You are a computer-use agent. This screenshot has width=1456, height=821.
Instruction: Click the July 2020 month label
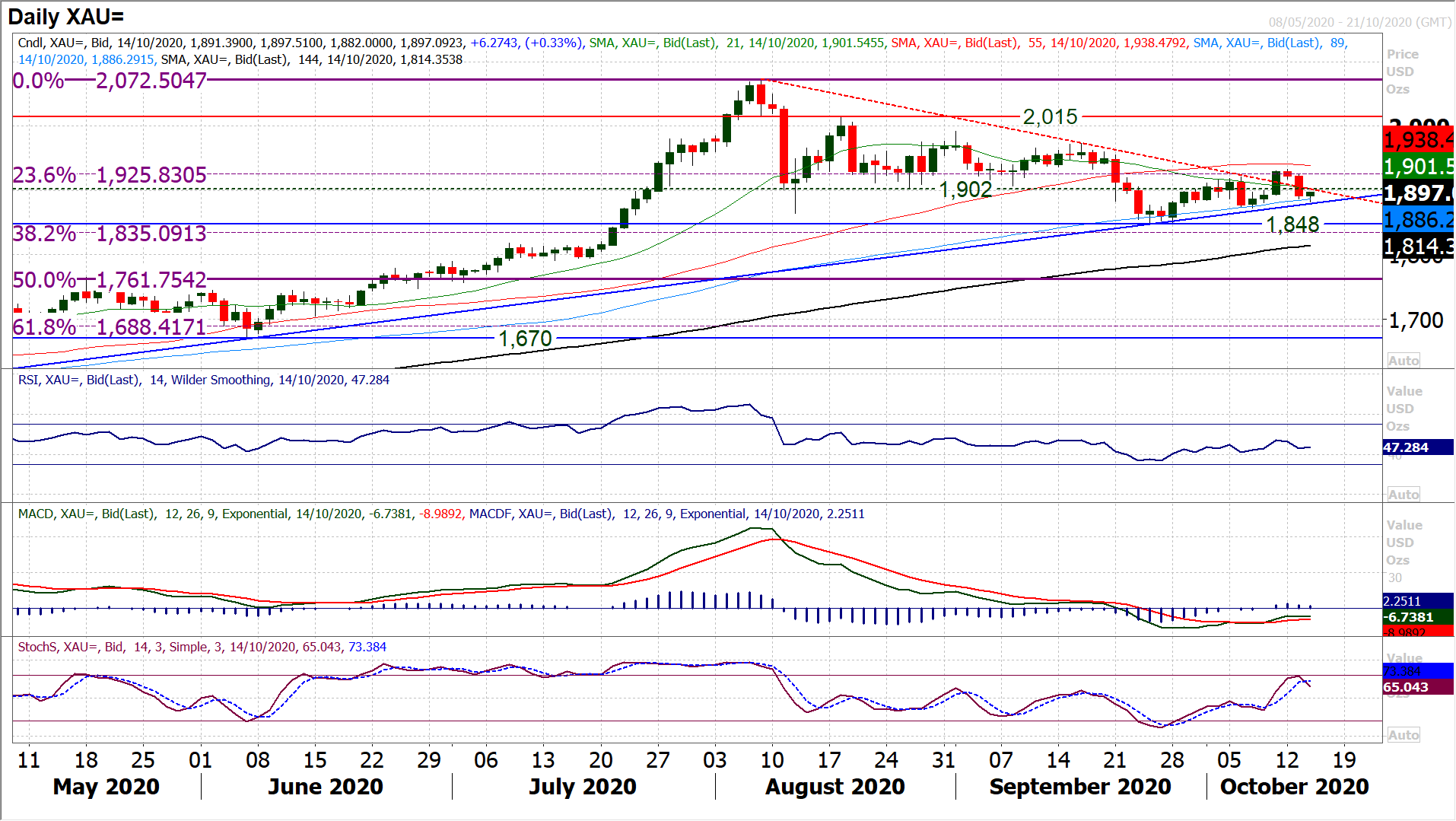coord(583,787)
